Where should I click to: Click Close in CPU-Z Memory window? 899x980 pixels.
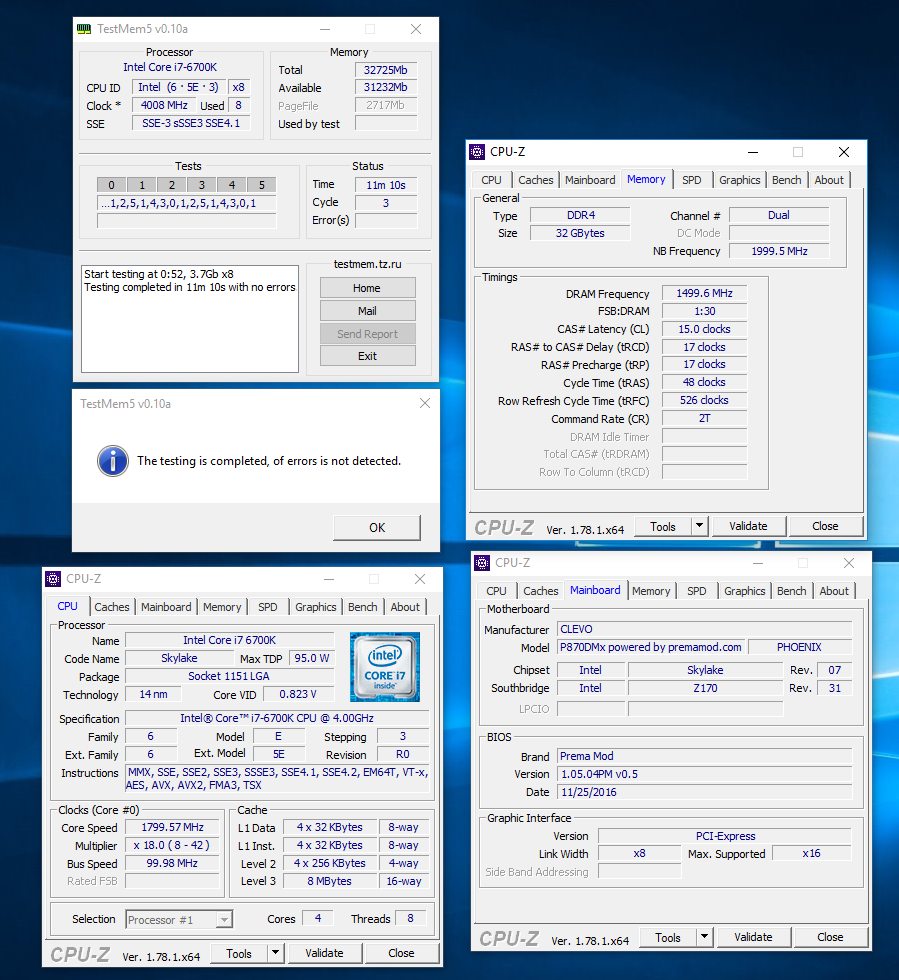[825, 526]
